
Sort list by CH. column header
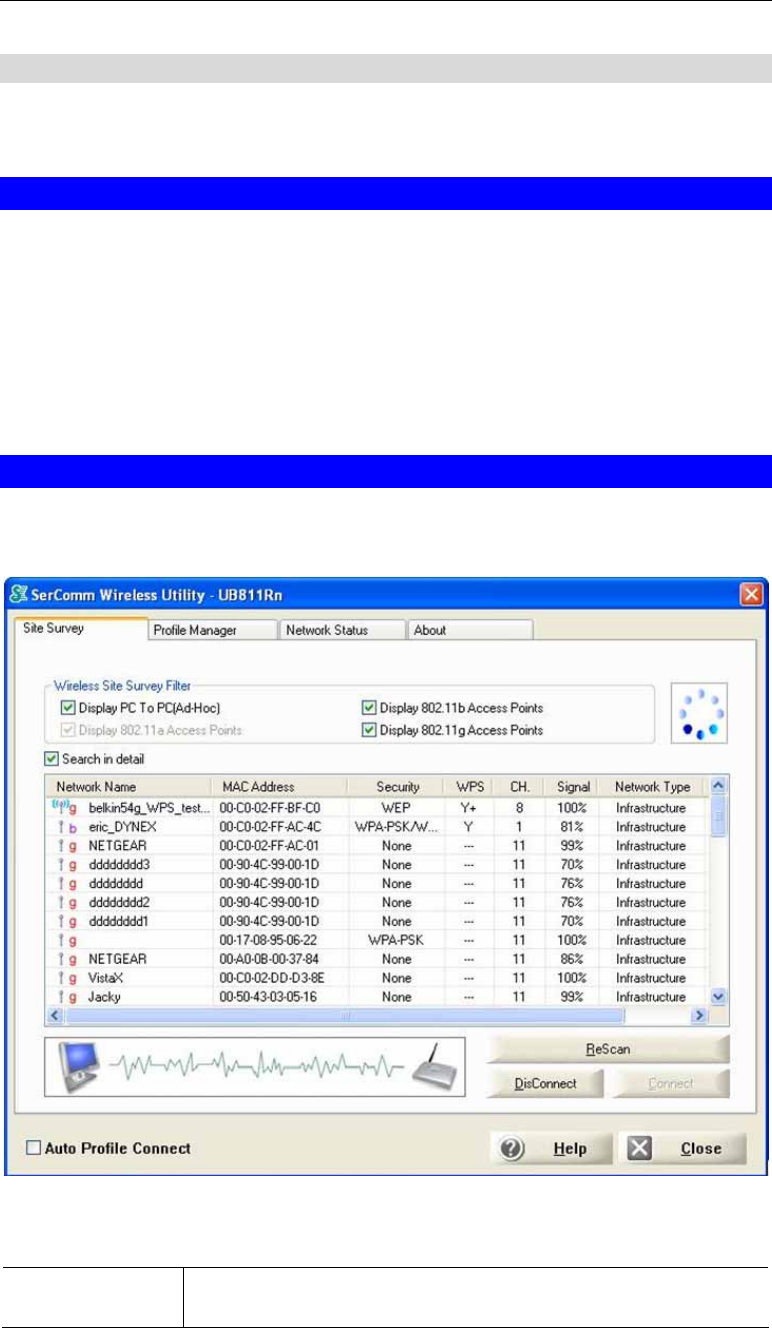coord(520,787)
